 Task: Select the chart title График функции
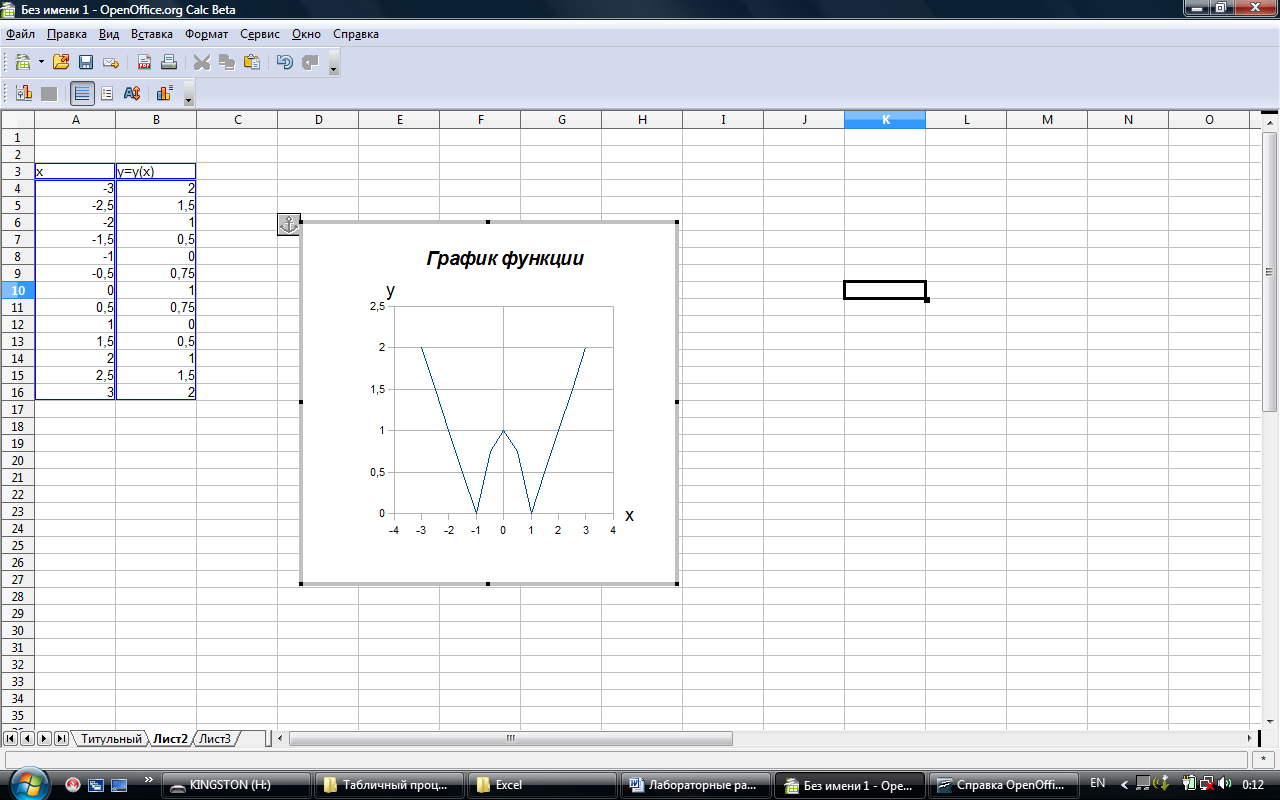pyautogui.click(x=505, y=258)
